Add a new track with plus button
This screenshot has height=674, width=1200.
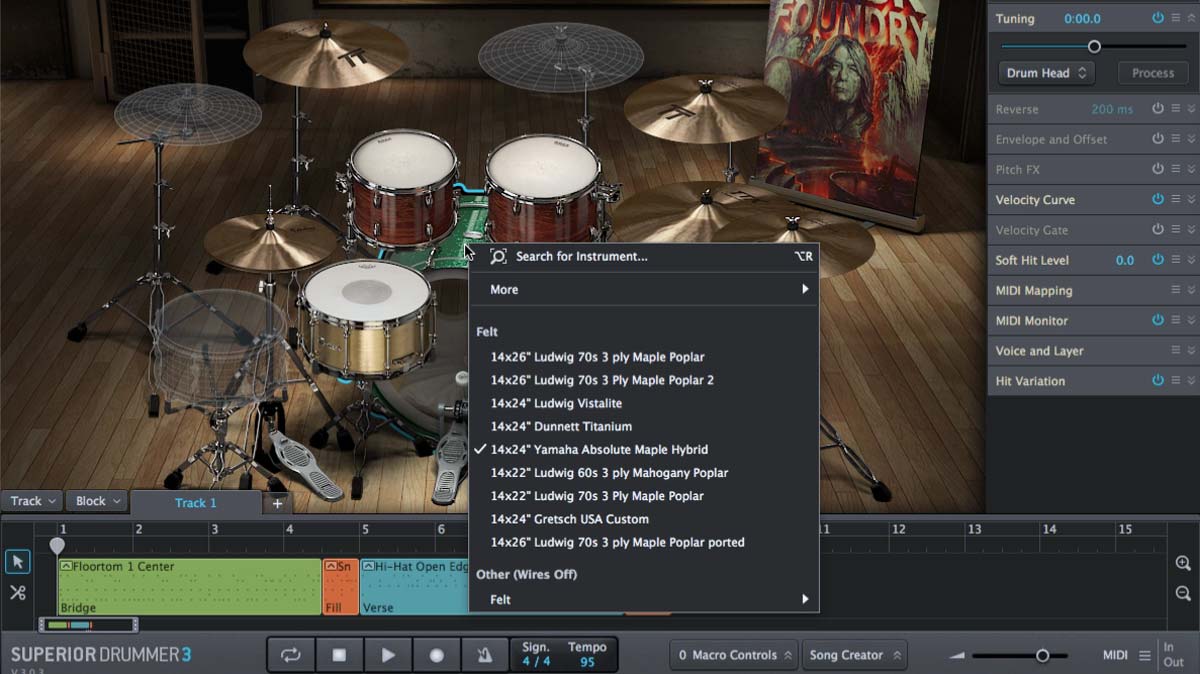[x=278, y=503]
